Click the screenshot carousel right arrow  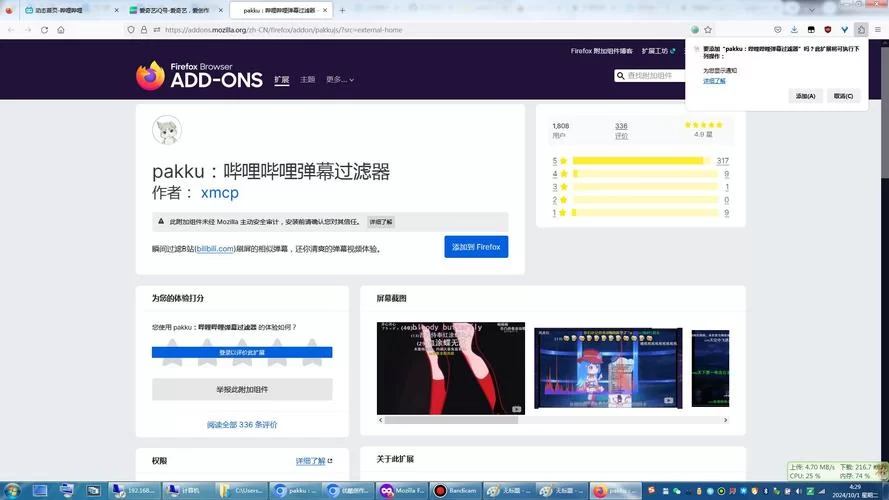click(x=725, y=420)
